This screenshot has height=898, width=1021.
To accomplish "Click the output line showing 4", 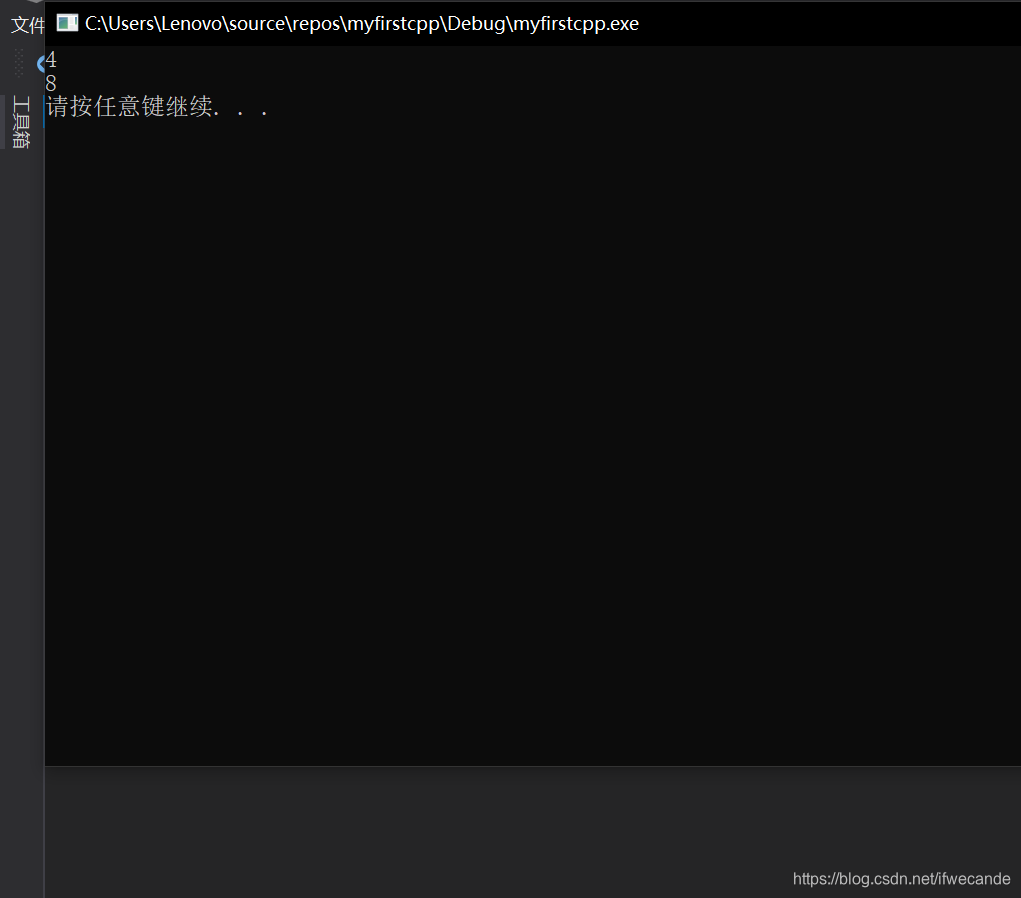I will click(51, 60).
